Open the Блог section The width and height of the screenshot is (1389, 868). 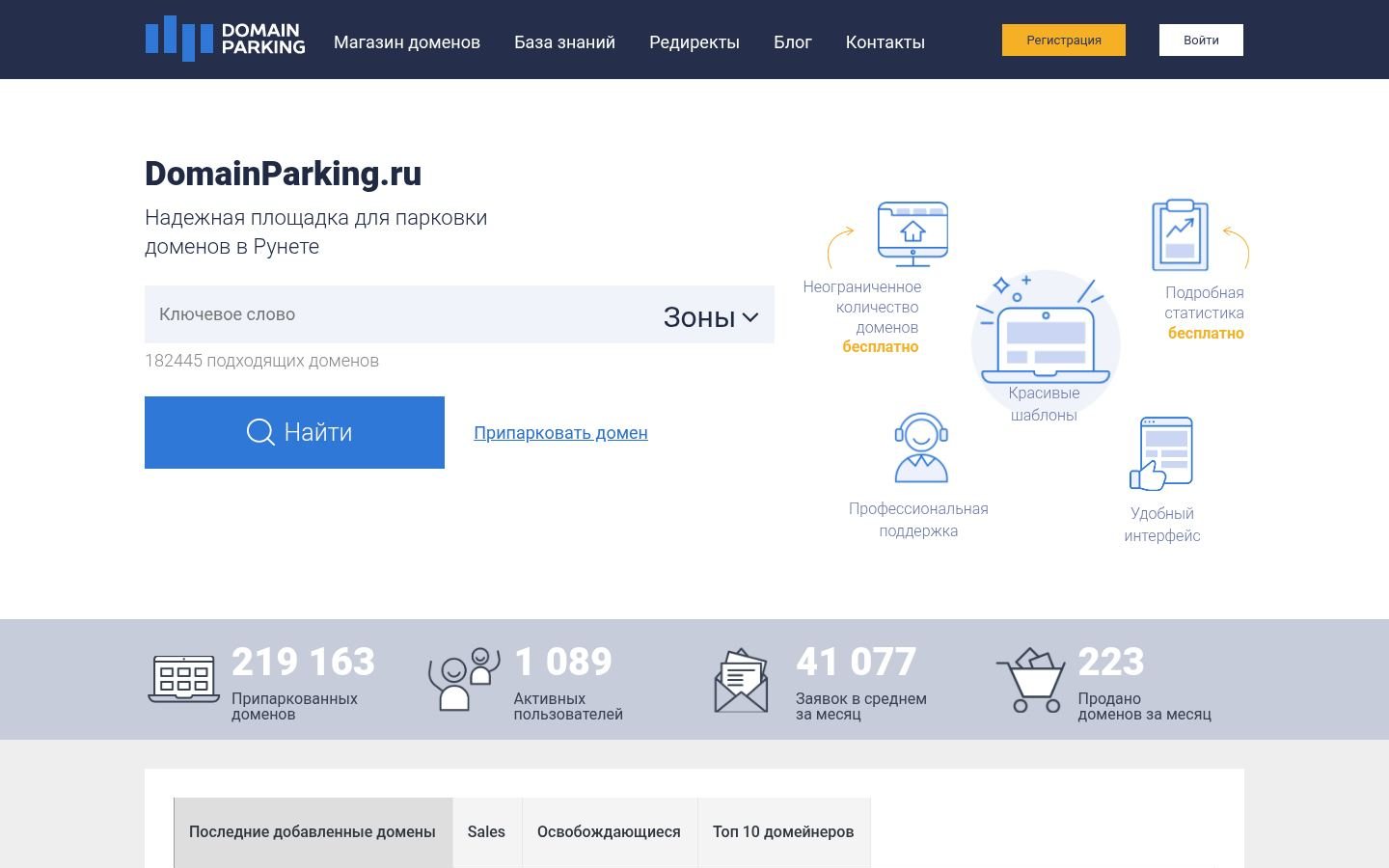coord(793,42)
